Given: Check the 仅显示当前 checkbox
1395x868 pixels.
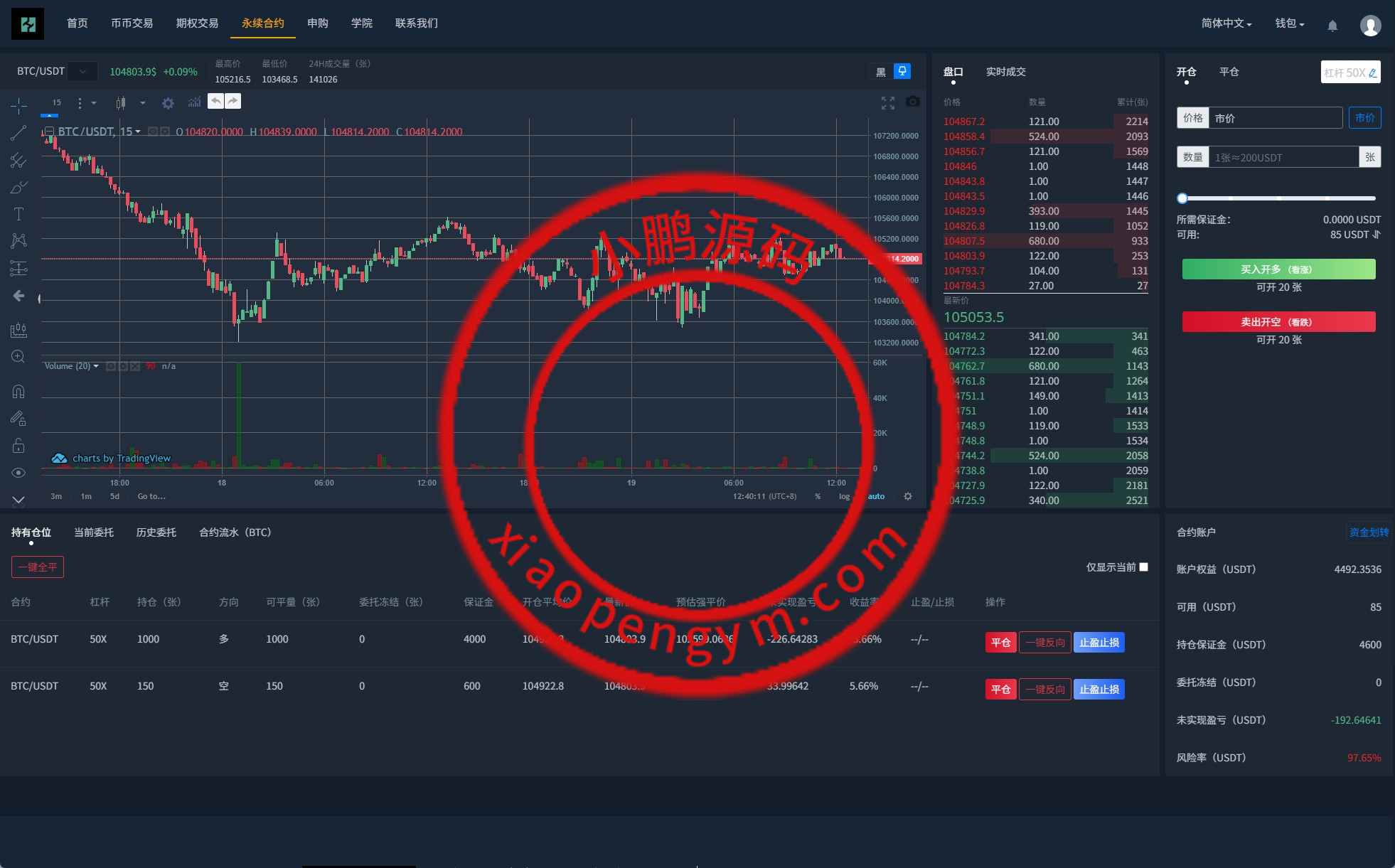Looking at the screenshot, I should click(1143, 567).
